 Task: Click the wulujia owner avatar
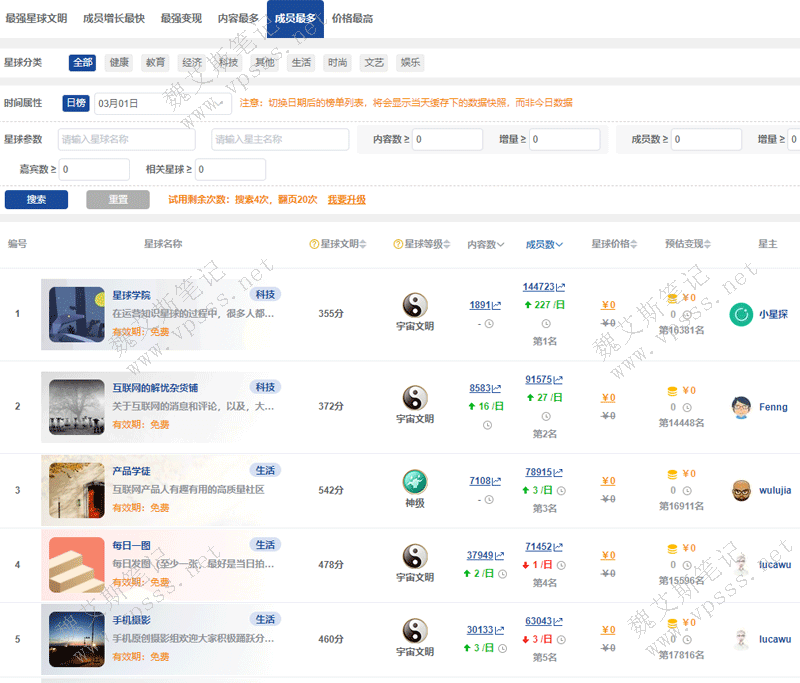point(741,490)
